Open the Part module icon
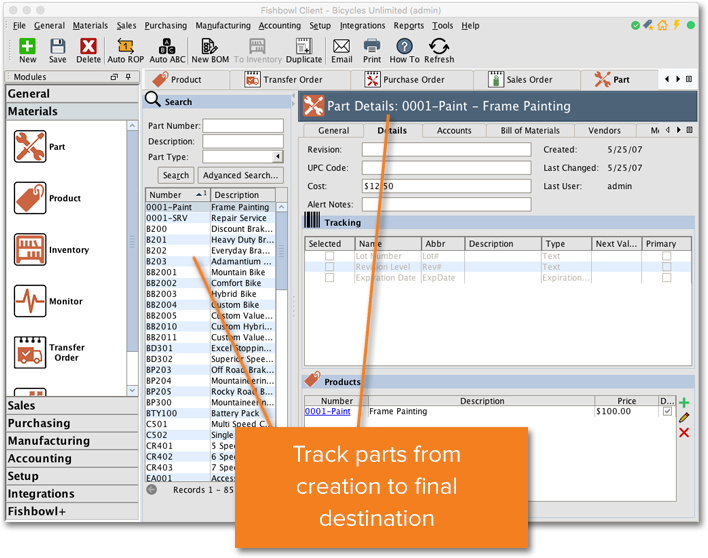 (x=30, y=146)
